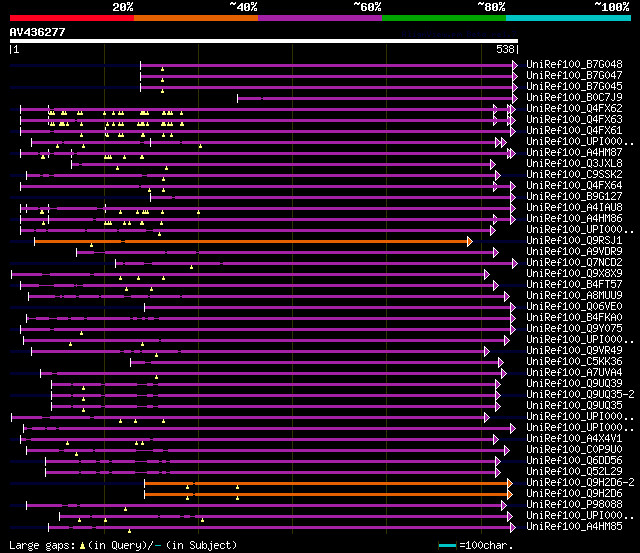This screenshot has height=553, width=640.
Task: Pick the UniRef100_A7UVA4 label
Action: [x=574, y=373]
